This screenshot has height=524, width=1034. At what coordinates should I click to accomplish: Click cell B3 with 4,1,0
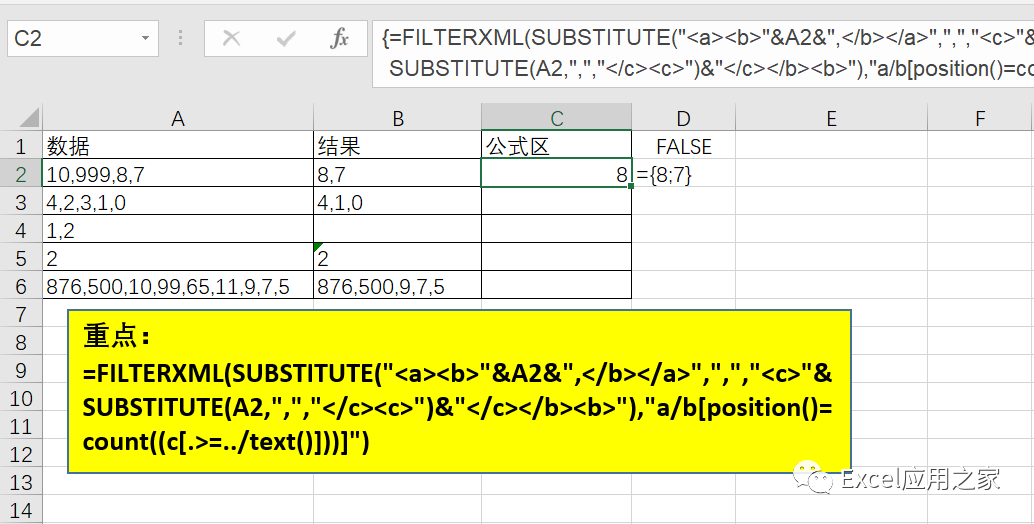[398, 202]
